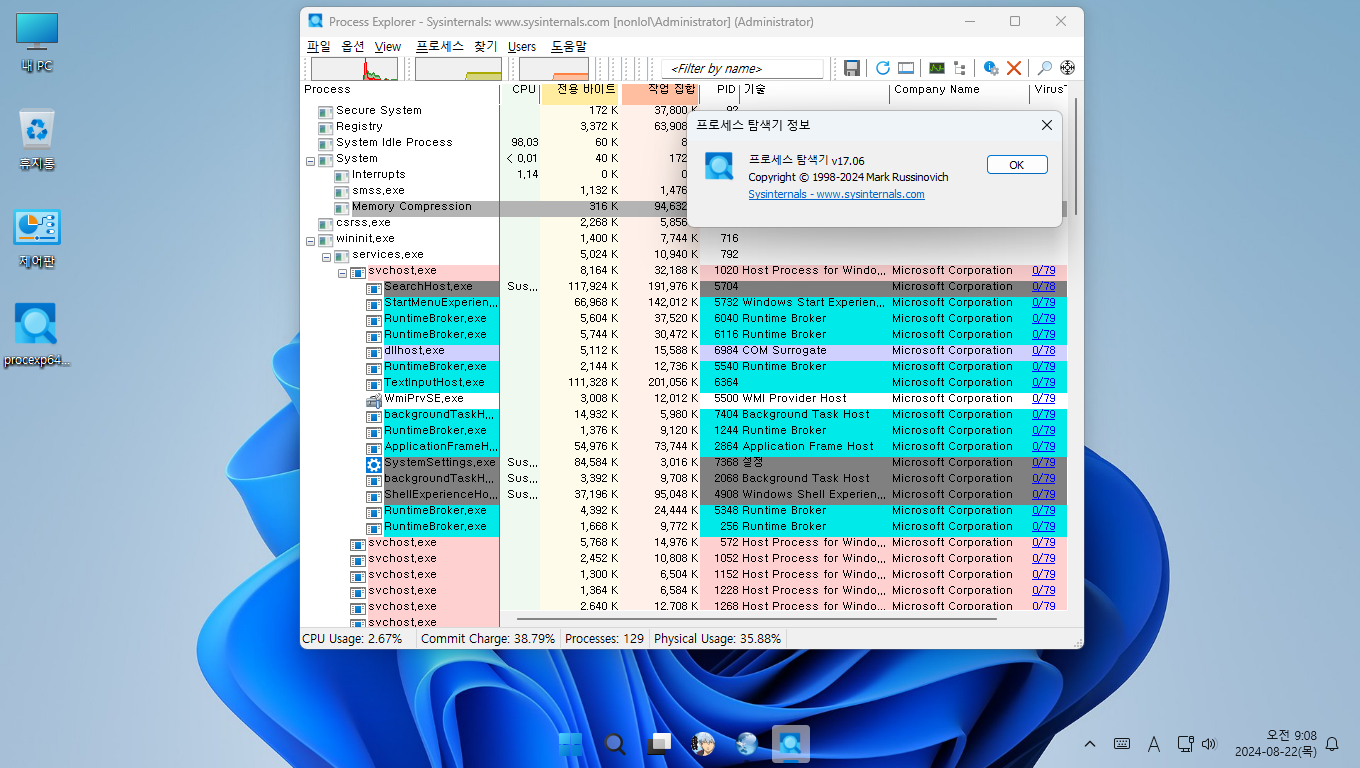The height and width of the screenshot is (768, 1360).
Task: Collapse the services.exe tree node
Action: [326, 255]
